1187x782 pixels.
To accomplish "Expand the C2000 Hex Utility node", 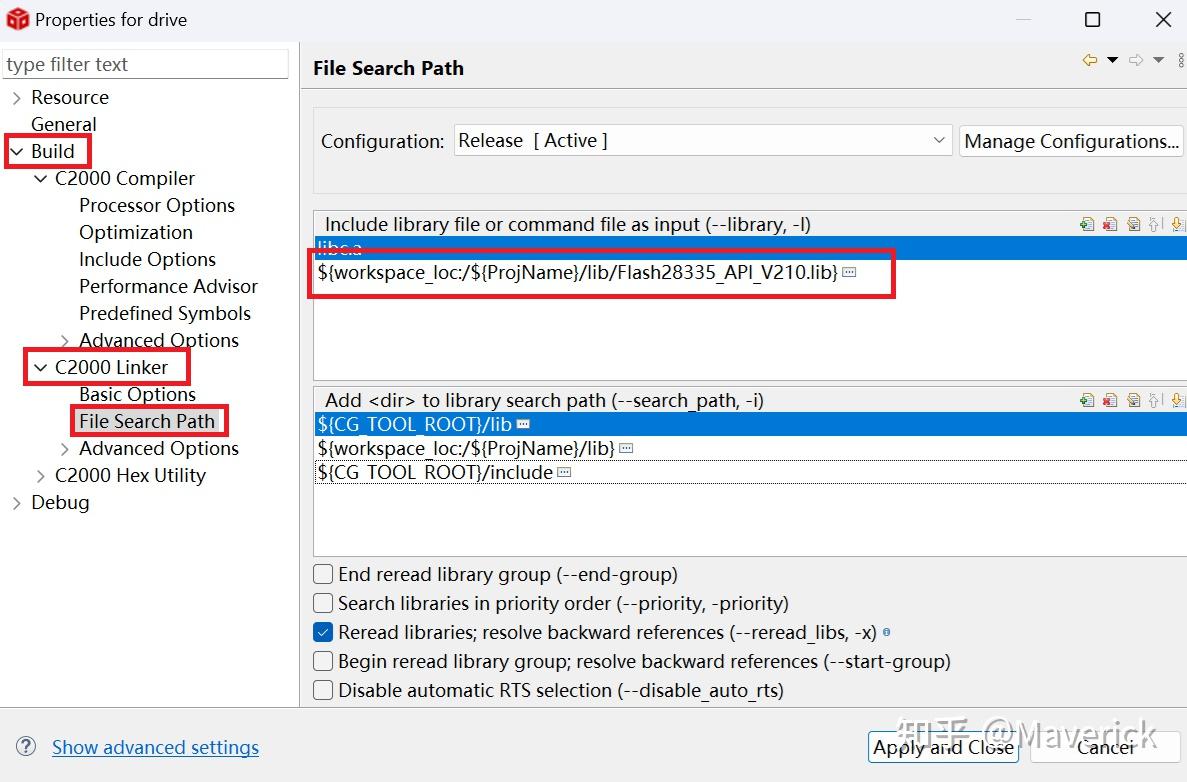I will click(x=41, y=476).
